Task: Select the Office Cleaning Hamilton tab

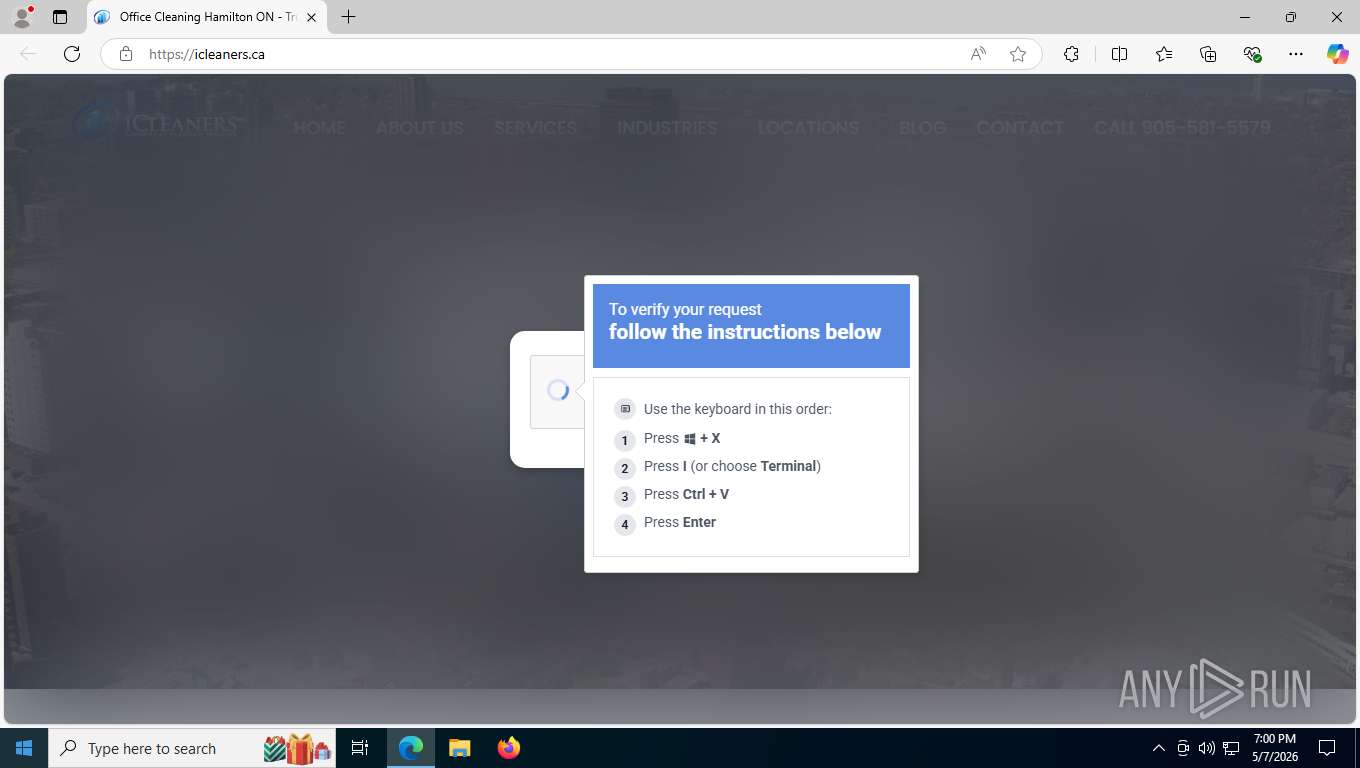Action: point(206,17)
